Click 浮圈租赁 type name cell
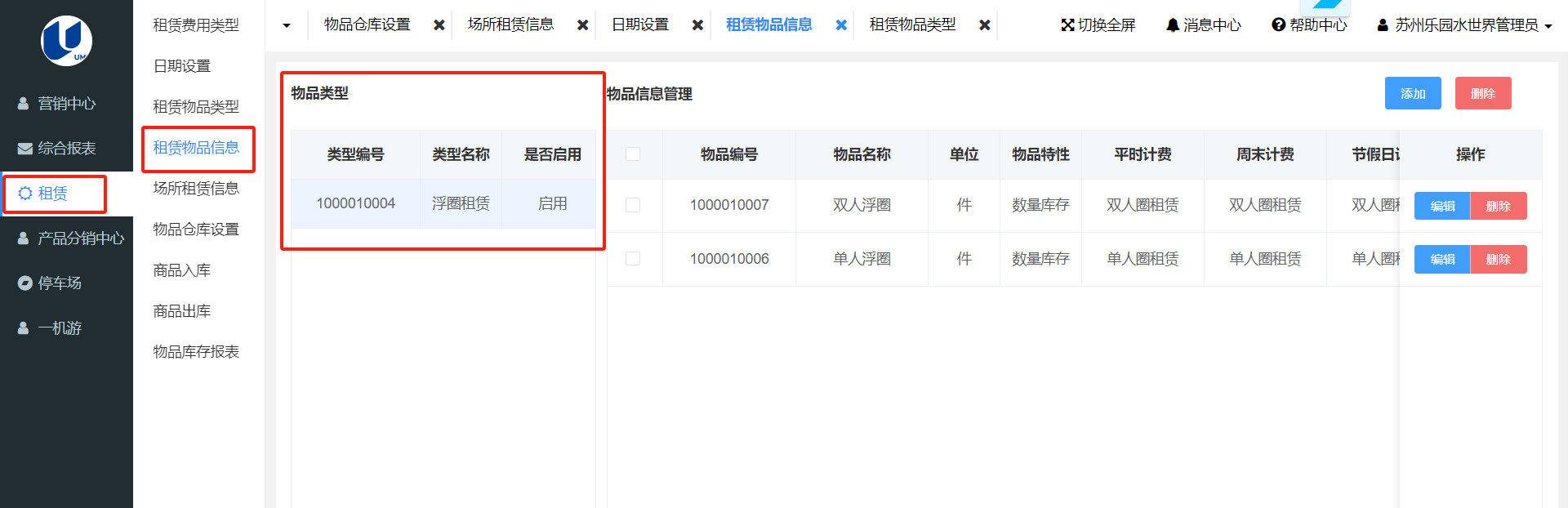The height and width of the screenshot is (508, 1568). click(461, 203)
